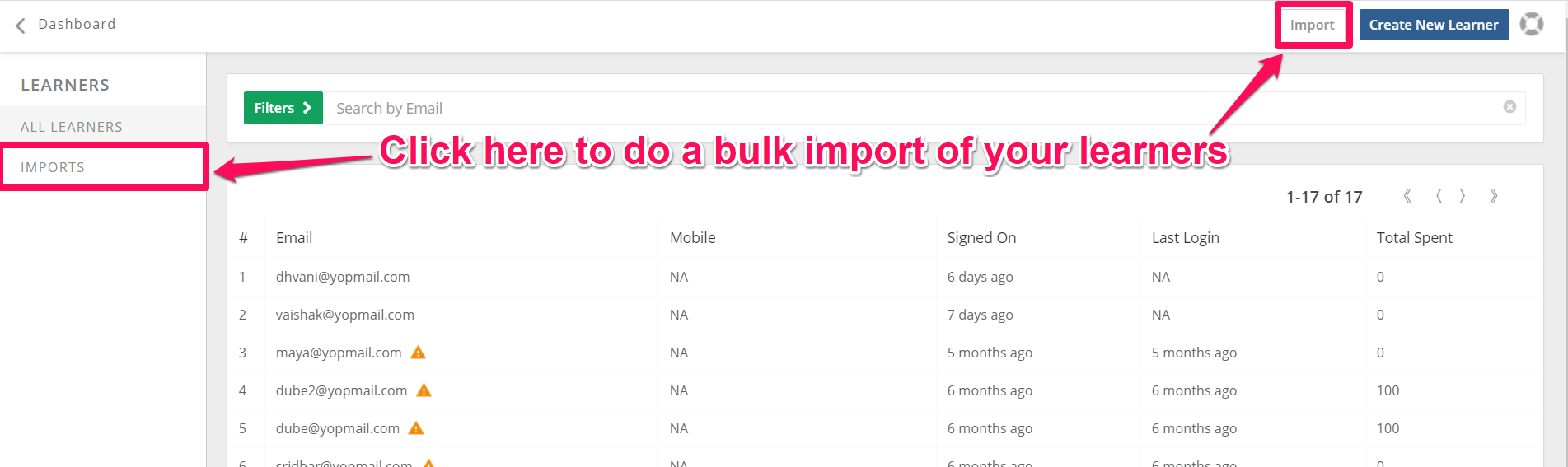Go to first page of results
Screen dimensions: 1568x467
[x=1407, y=196]
